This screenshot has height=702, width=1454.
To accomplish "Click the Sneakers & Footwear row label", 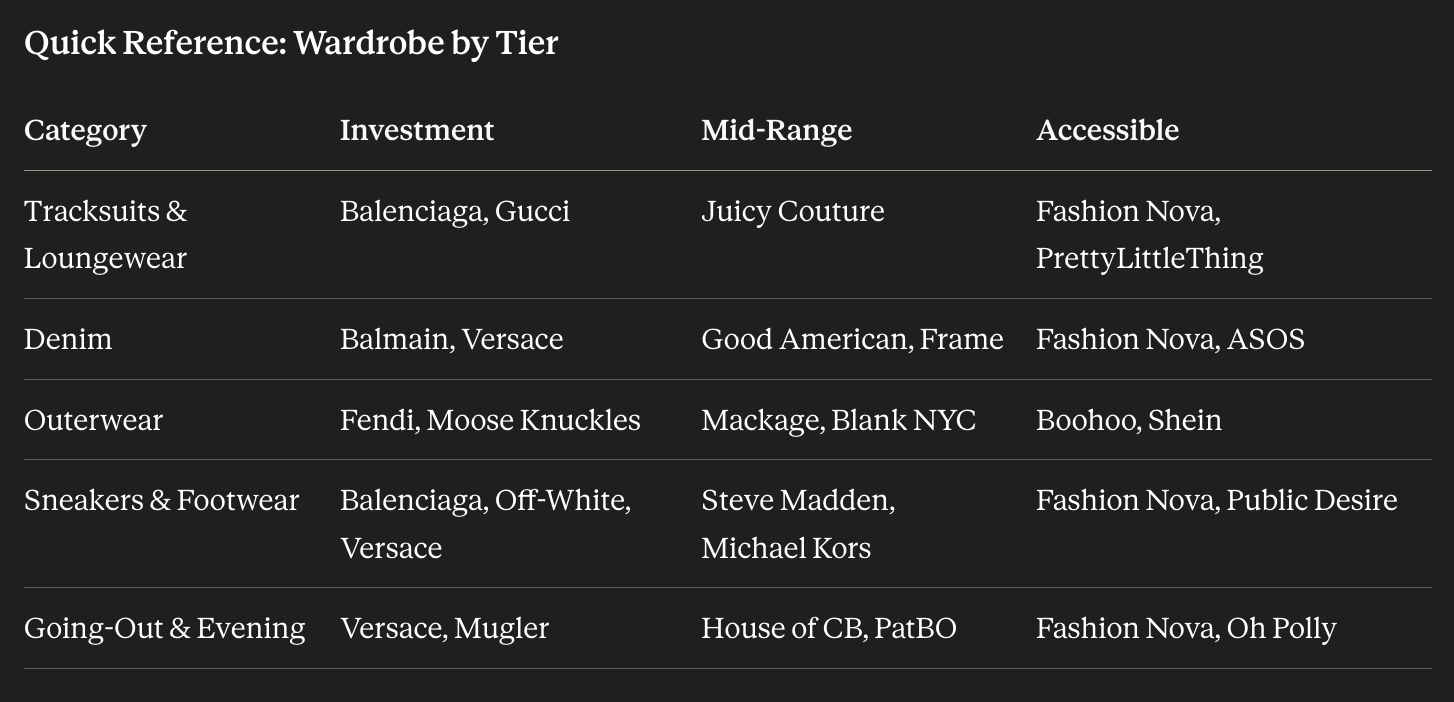I will coord(161,500).
